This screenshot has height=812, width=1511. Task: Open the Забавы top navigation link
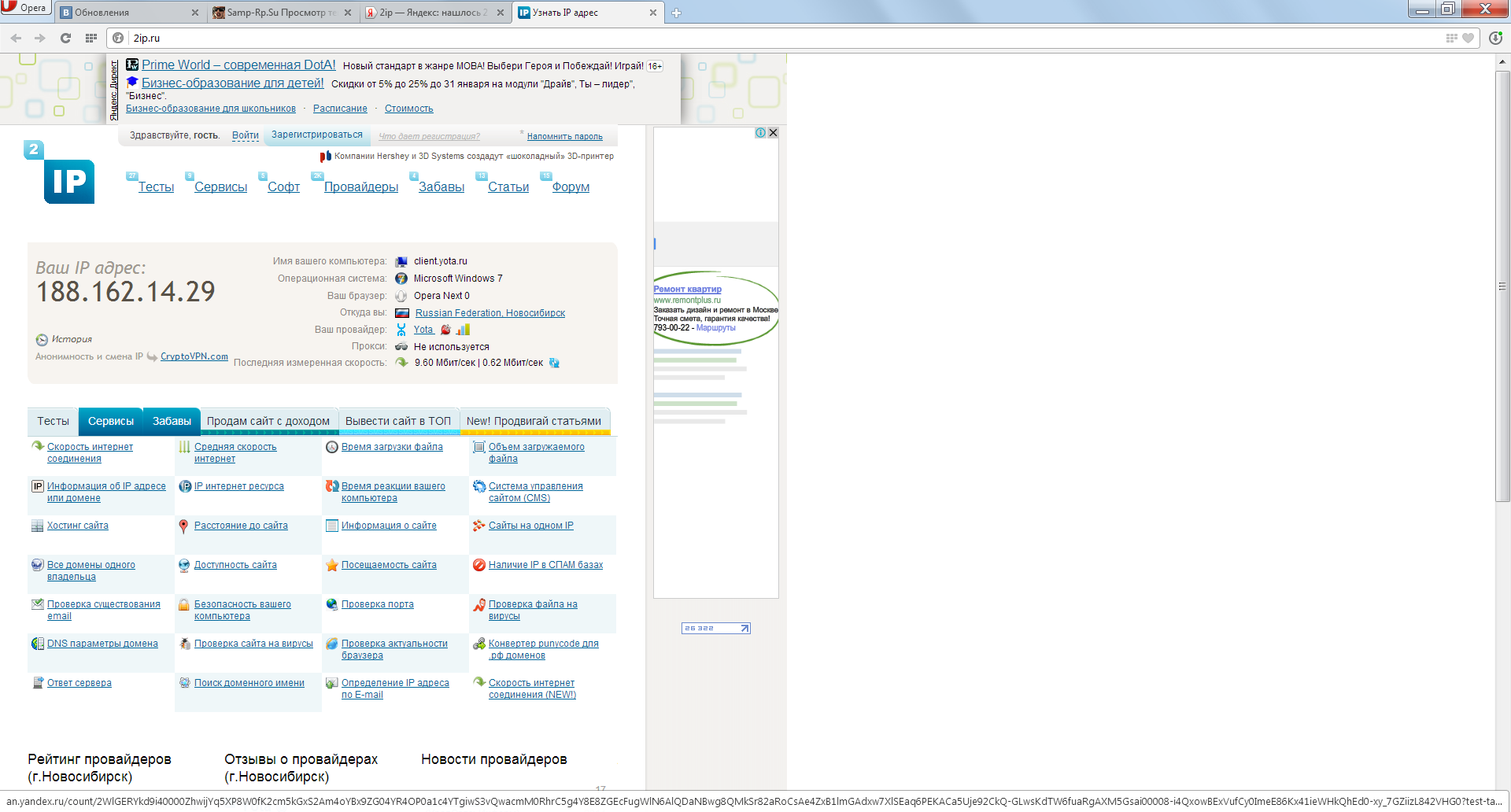pyautogui.click(x=441, y=187)
